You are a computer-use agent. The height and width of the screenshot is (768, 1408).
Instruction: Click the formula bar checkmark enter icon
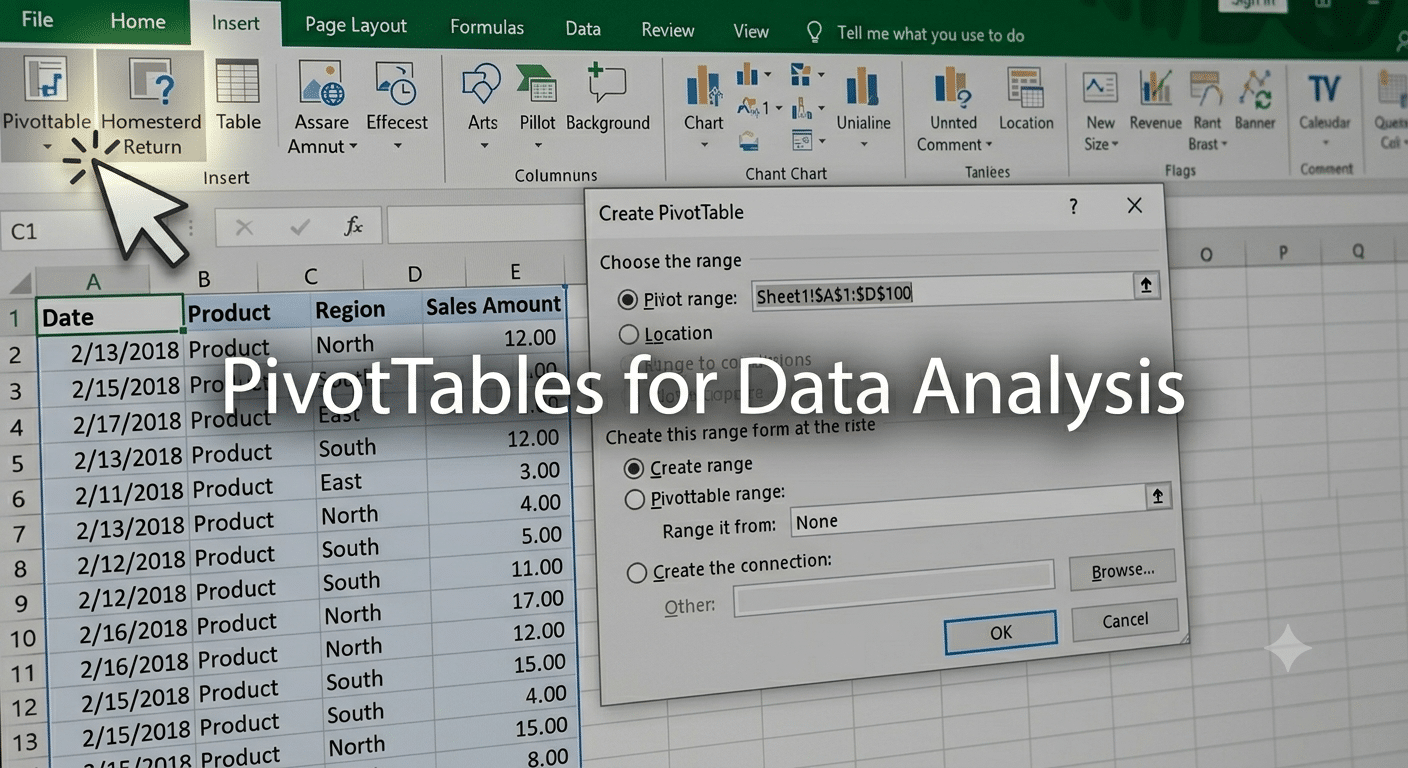click(299, 228)
